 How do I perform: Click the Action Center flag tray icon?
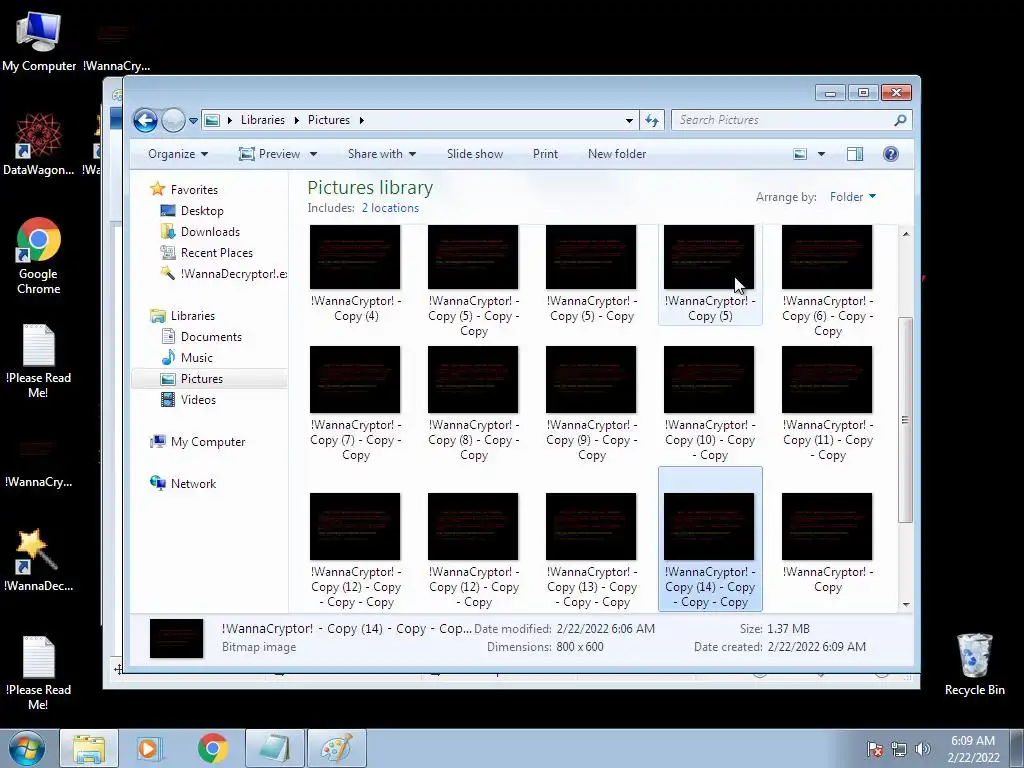click(874, 749)
